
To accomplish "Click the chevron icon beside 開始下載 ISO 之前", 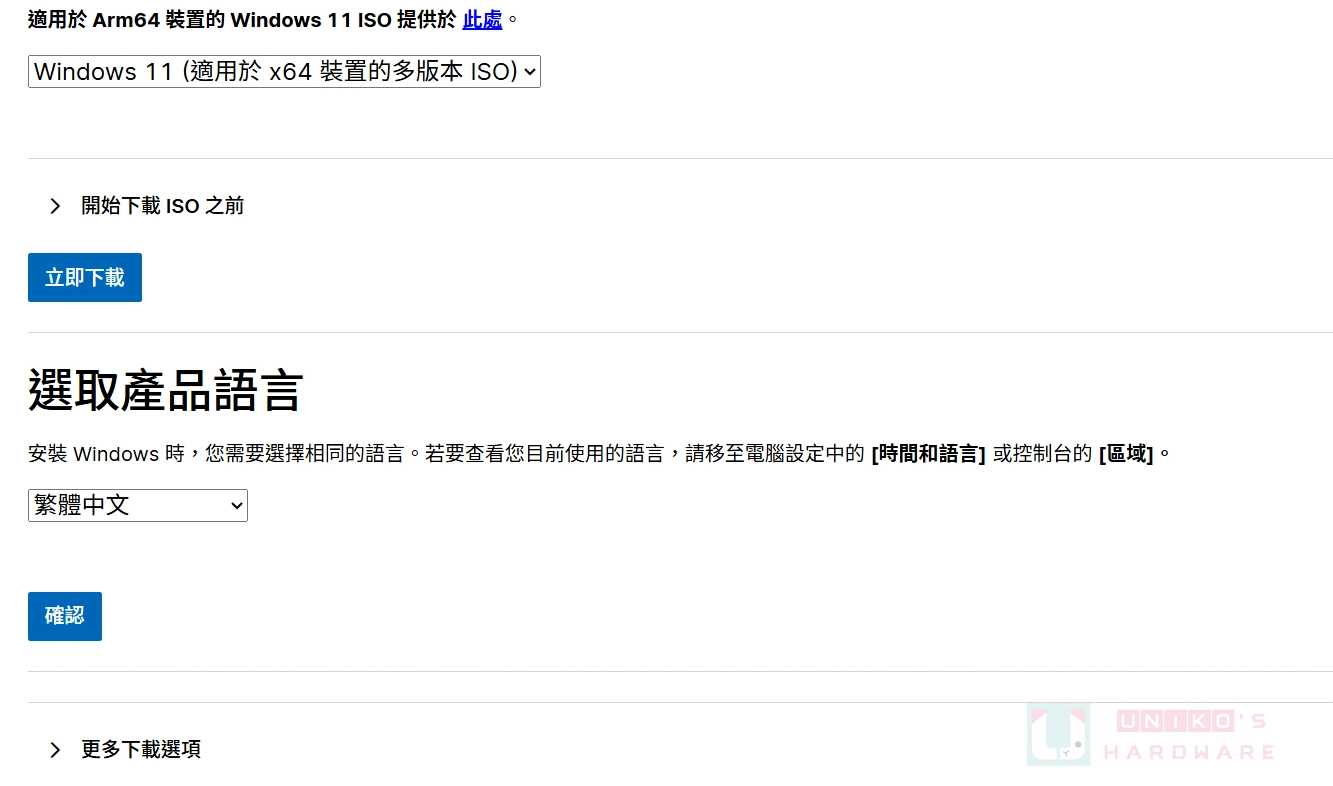I will coord(55,206).
